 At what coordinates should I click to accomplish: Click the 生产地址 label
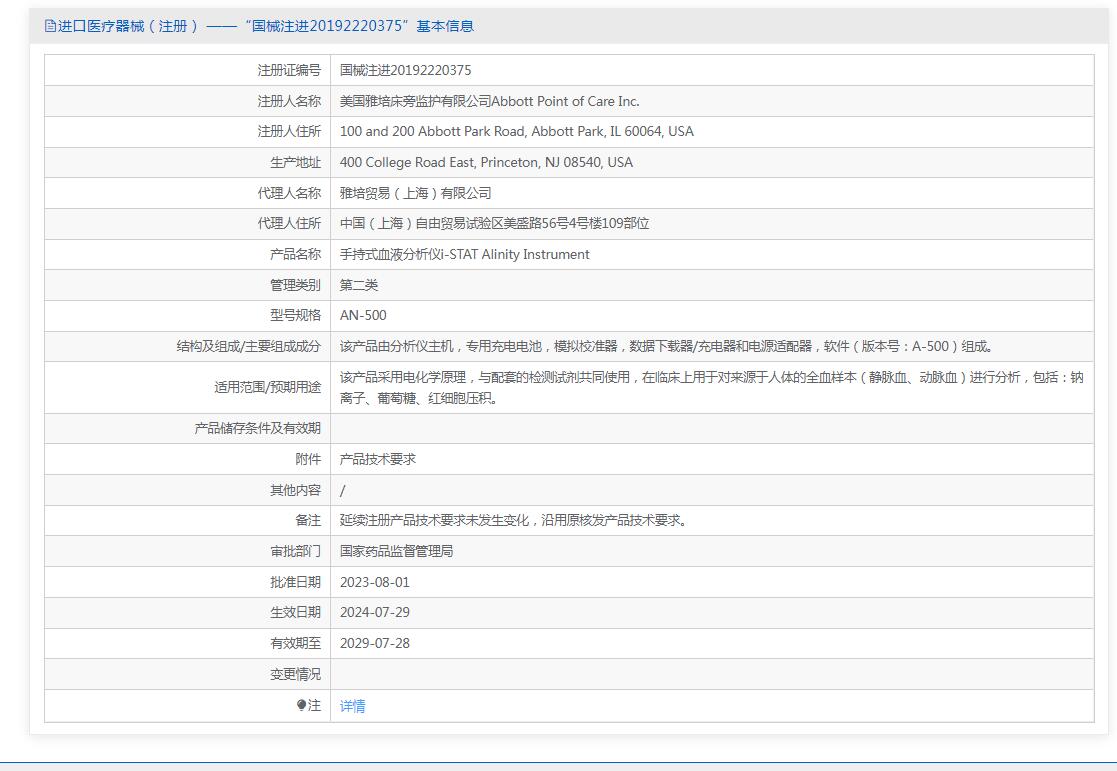[296, 162]
